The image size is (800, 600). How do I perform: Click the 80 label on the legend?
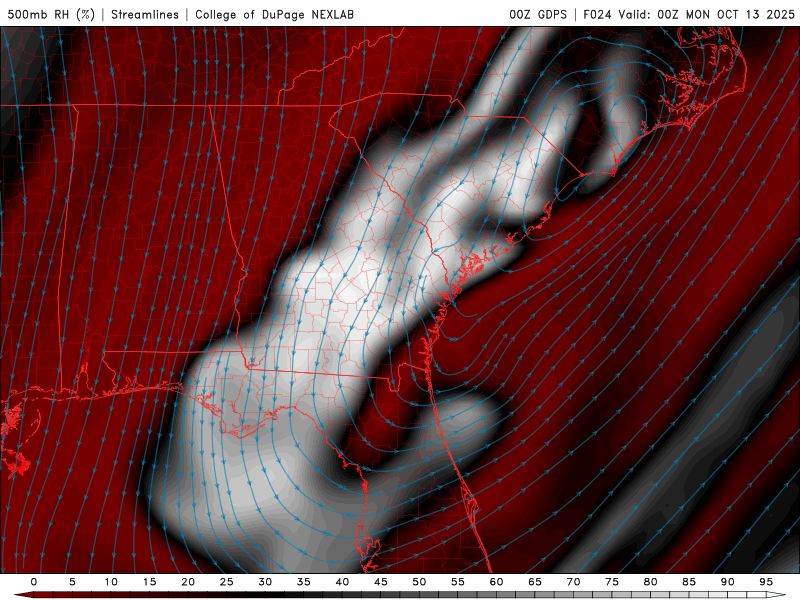pos(651,582)
